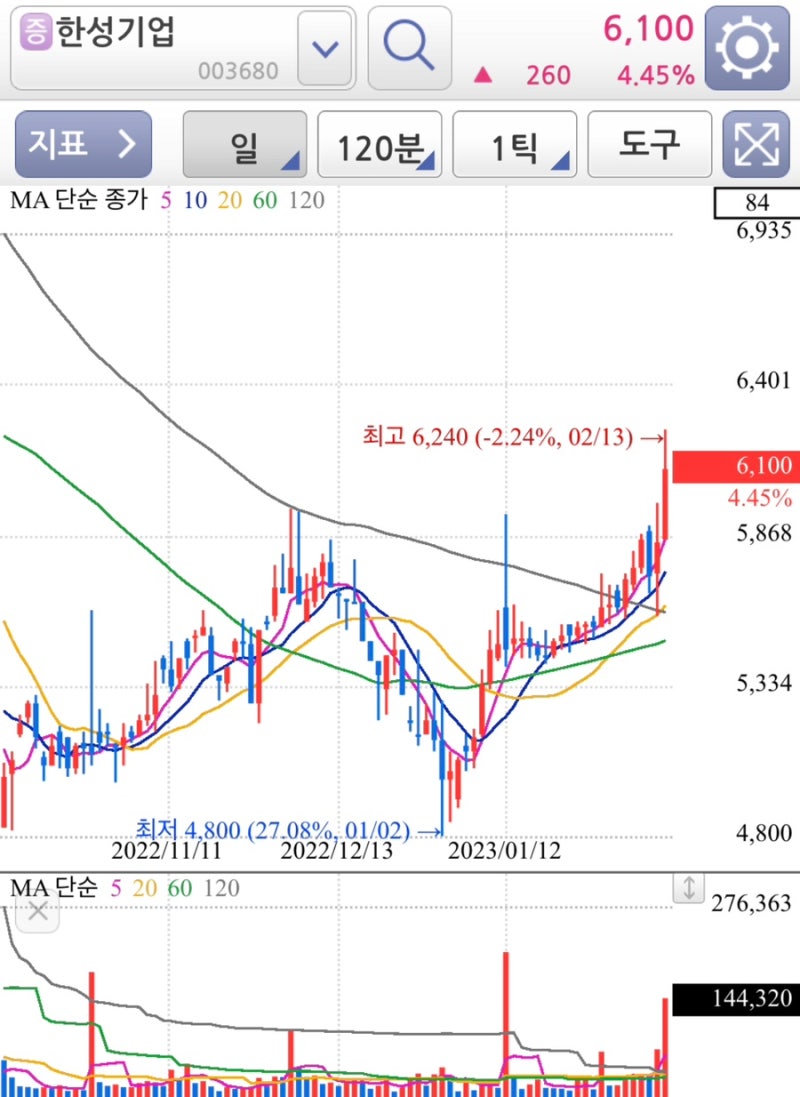Expand chart to full screen
800x1097 pixels.
tap(756, 144)
